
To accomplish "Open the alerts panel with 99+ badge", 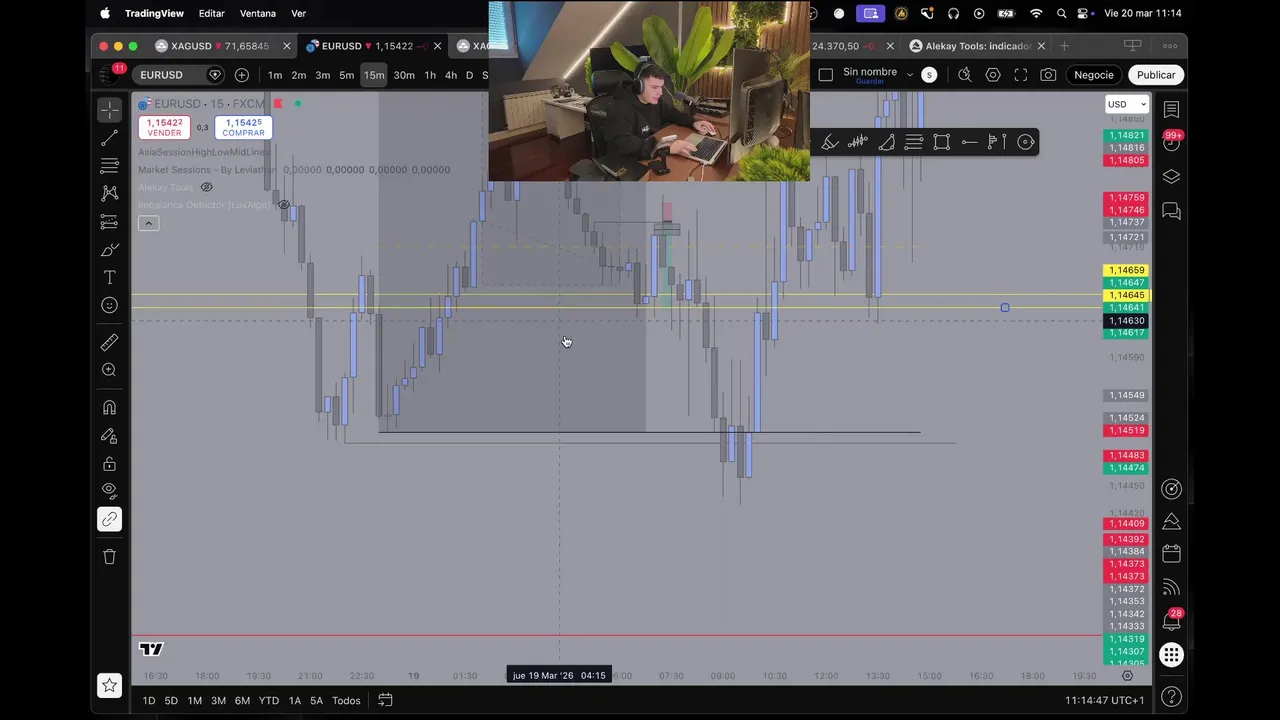I will point(1171,142).
